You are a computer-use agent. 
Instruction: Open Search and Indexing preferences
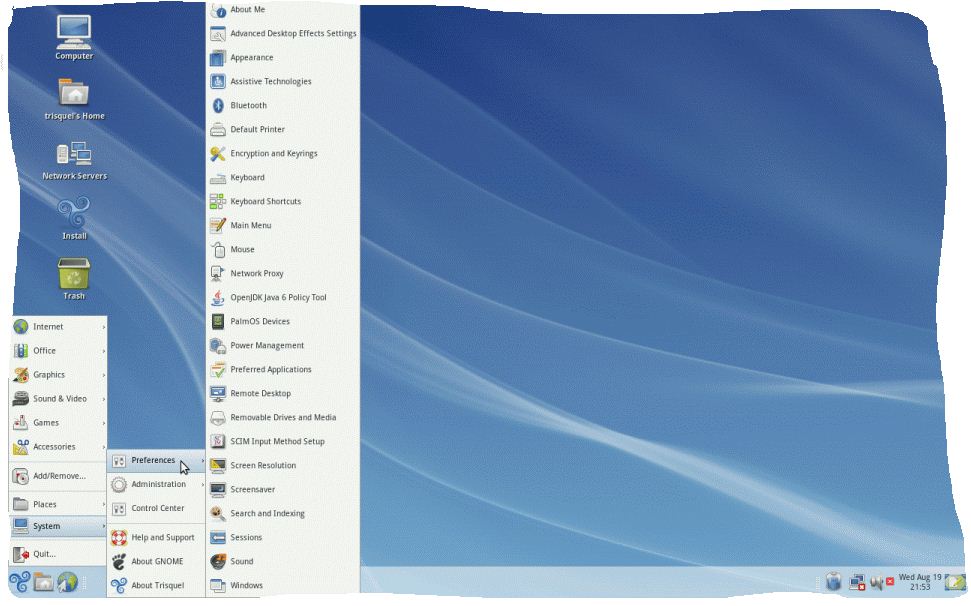coord(282,514)
